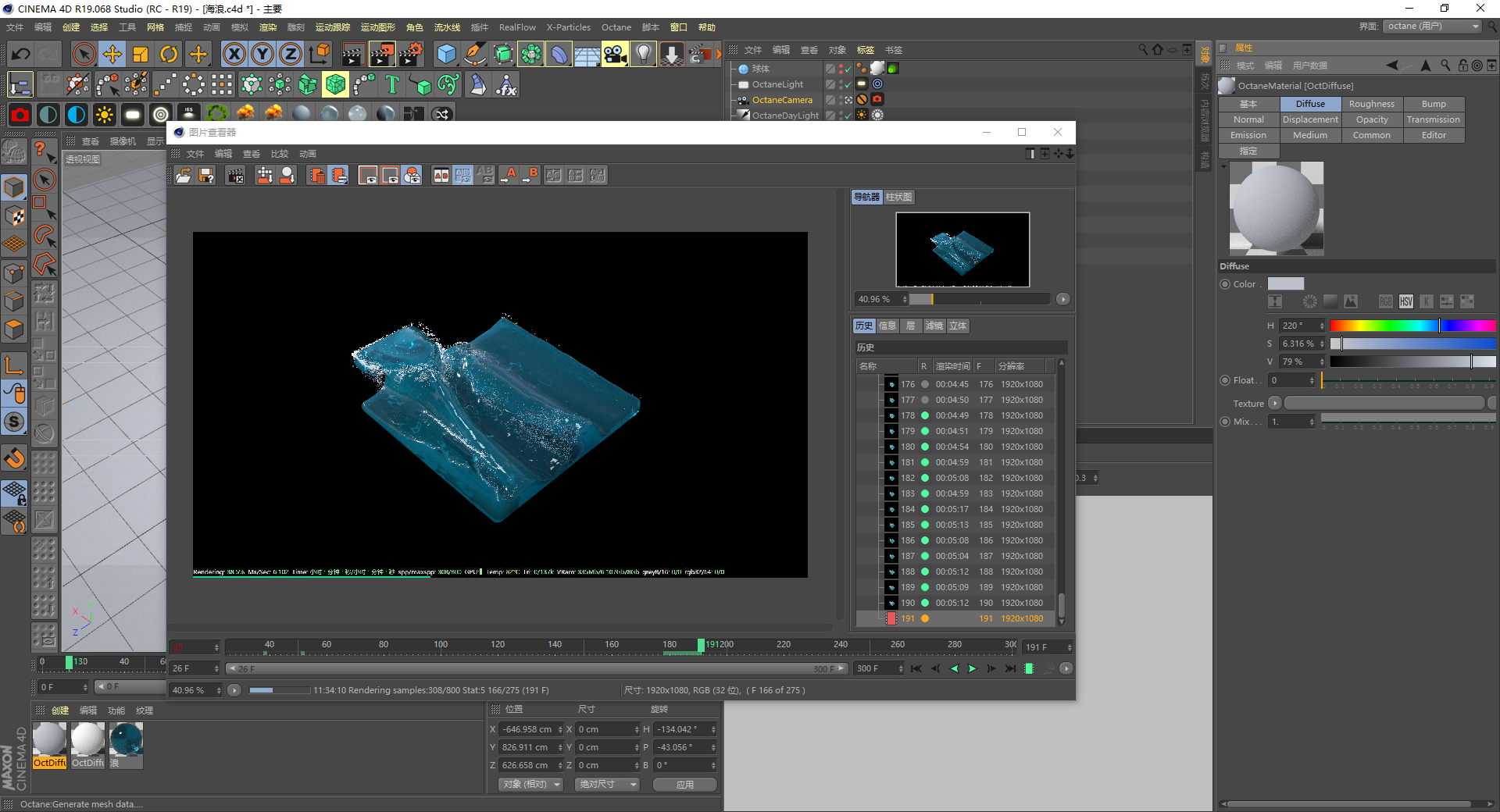1500x812 pixels.
Task: Click the Diffuse color swatch
Action: pyautogui.click(x=1286, y=284)
